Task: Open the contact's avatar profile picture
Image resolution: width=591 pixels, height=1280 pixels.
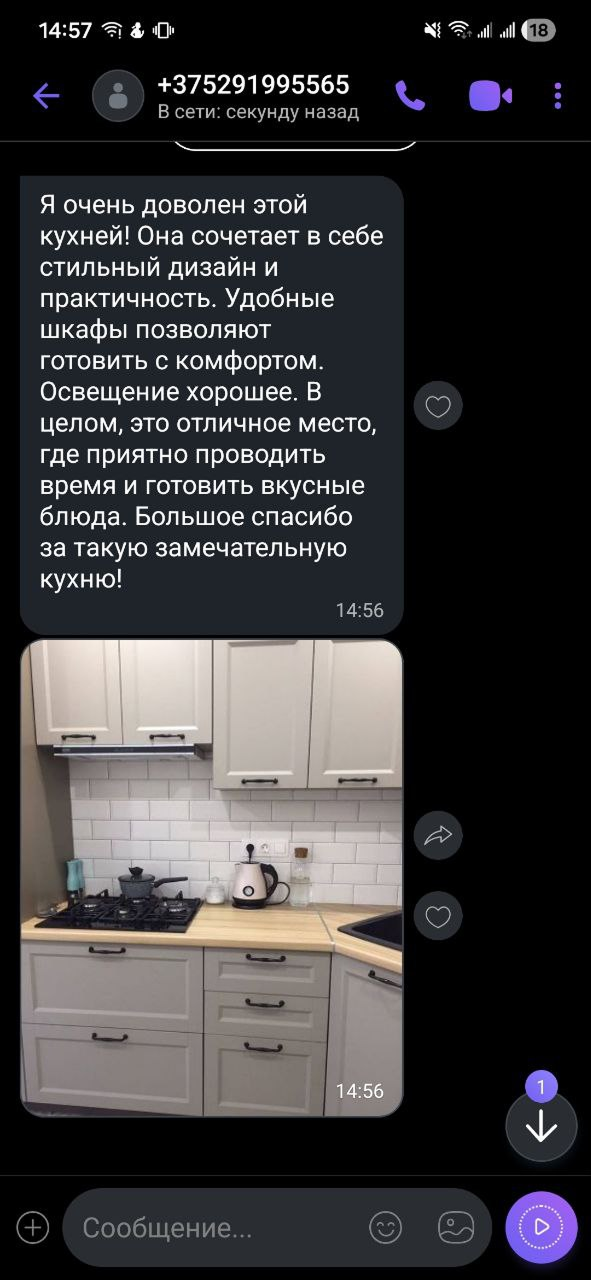Action: point(118,96)
